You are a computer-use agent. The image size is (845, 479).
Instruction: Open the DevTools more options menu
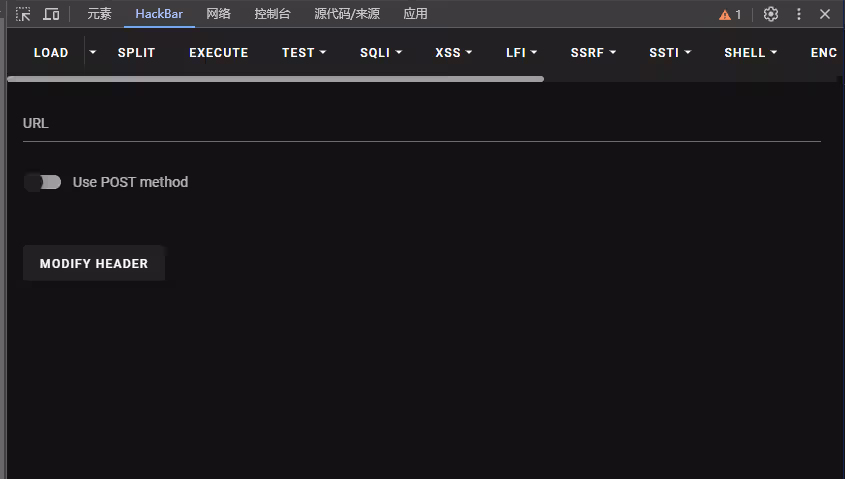(799, 14)
